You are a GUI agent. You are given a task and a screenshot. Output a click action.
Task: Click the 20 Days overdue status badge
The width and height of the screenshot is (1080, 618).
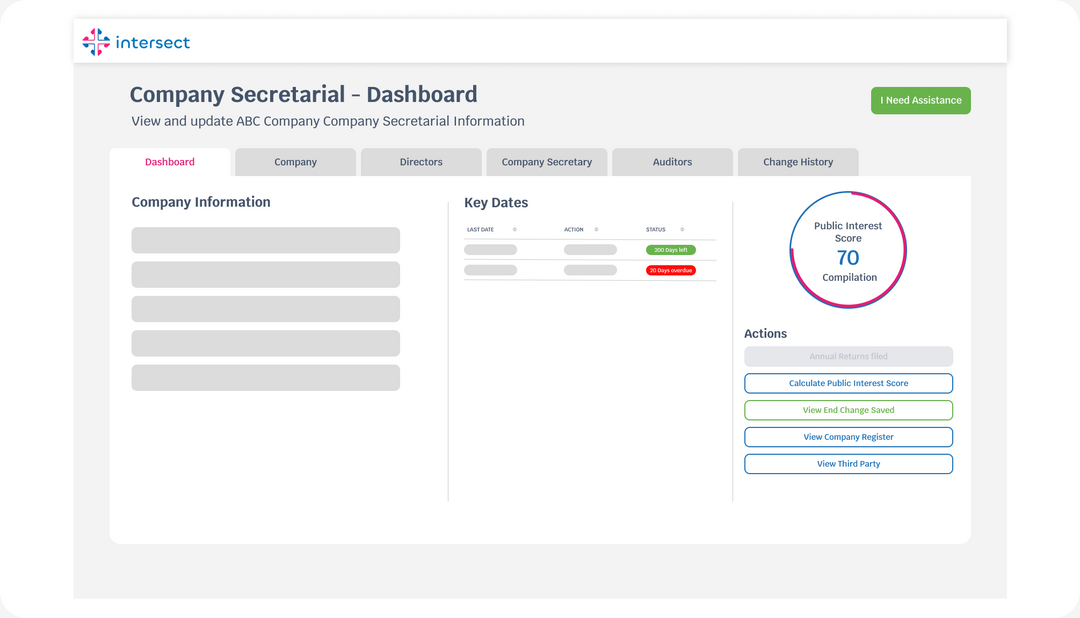point(670,270)
